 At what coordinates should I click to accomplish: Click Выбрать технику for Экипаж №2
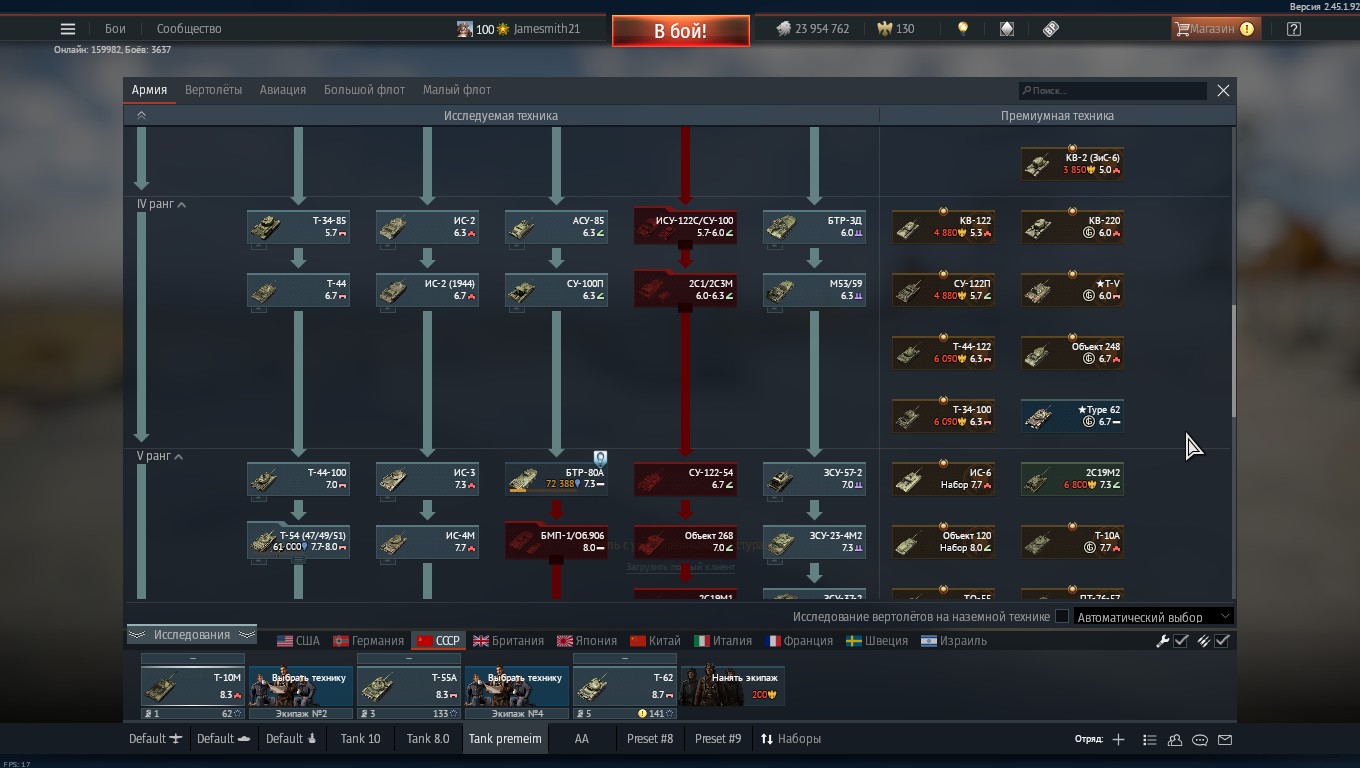301,687
